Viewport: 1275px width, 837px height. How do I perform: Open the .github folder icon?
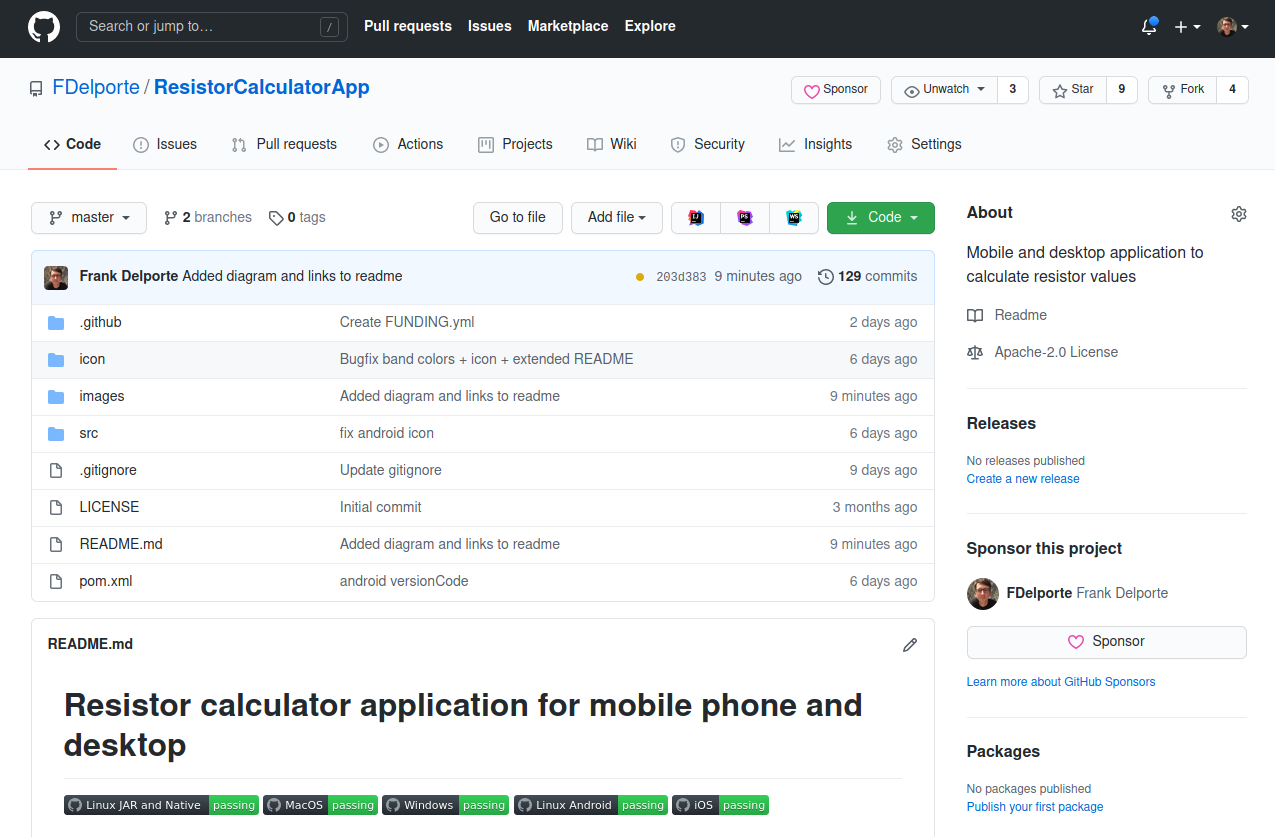(56, 323)
